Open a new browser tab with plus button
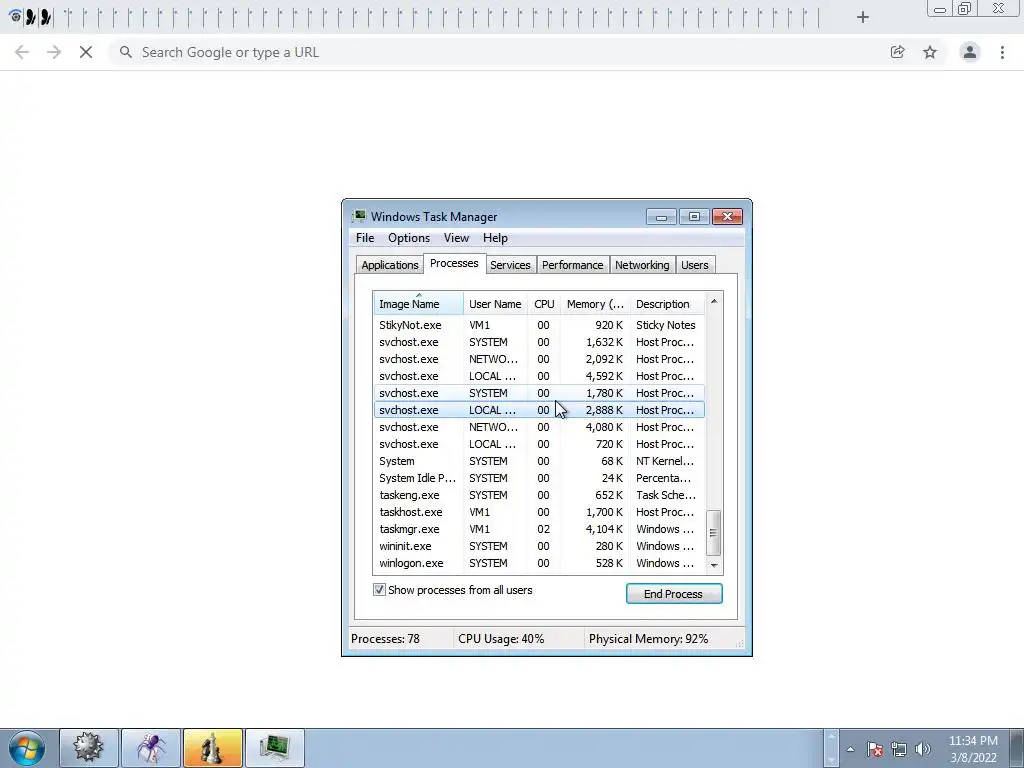This screenshot has width=1024, height=768. tap(863, 17)
